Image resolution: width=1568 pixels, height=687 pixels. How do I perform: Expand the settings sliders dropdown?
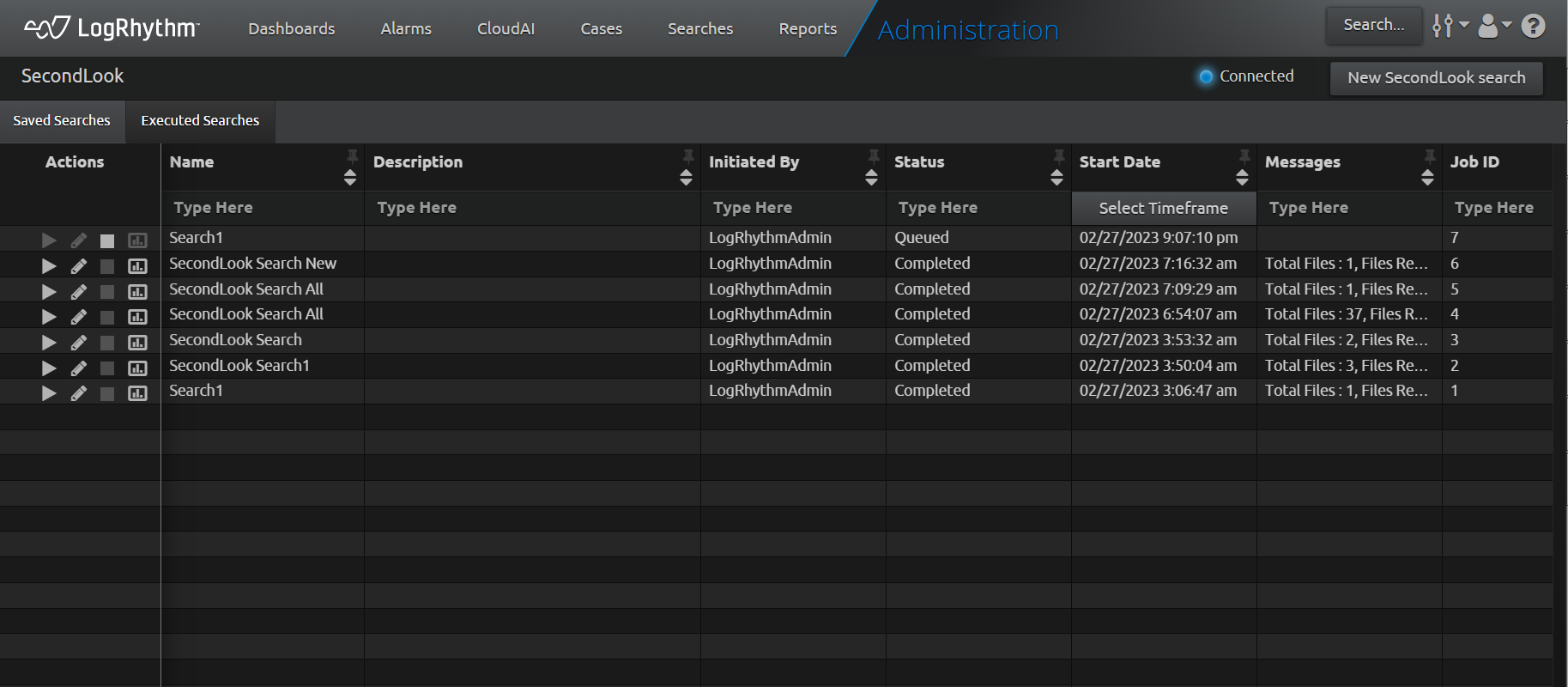(1450, 27)
